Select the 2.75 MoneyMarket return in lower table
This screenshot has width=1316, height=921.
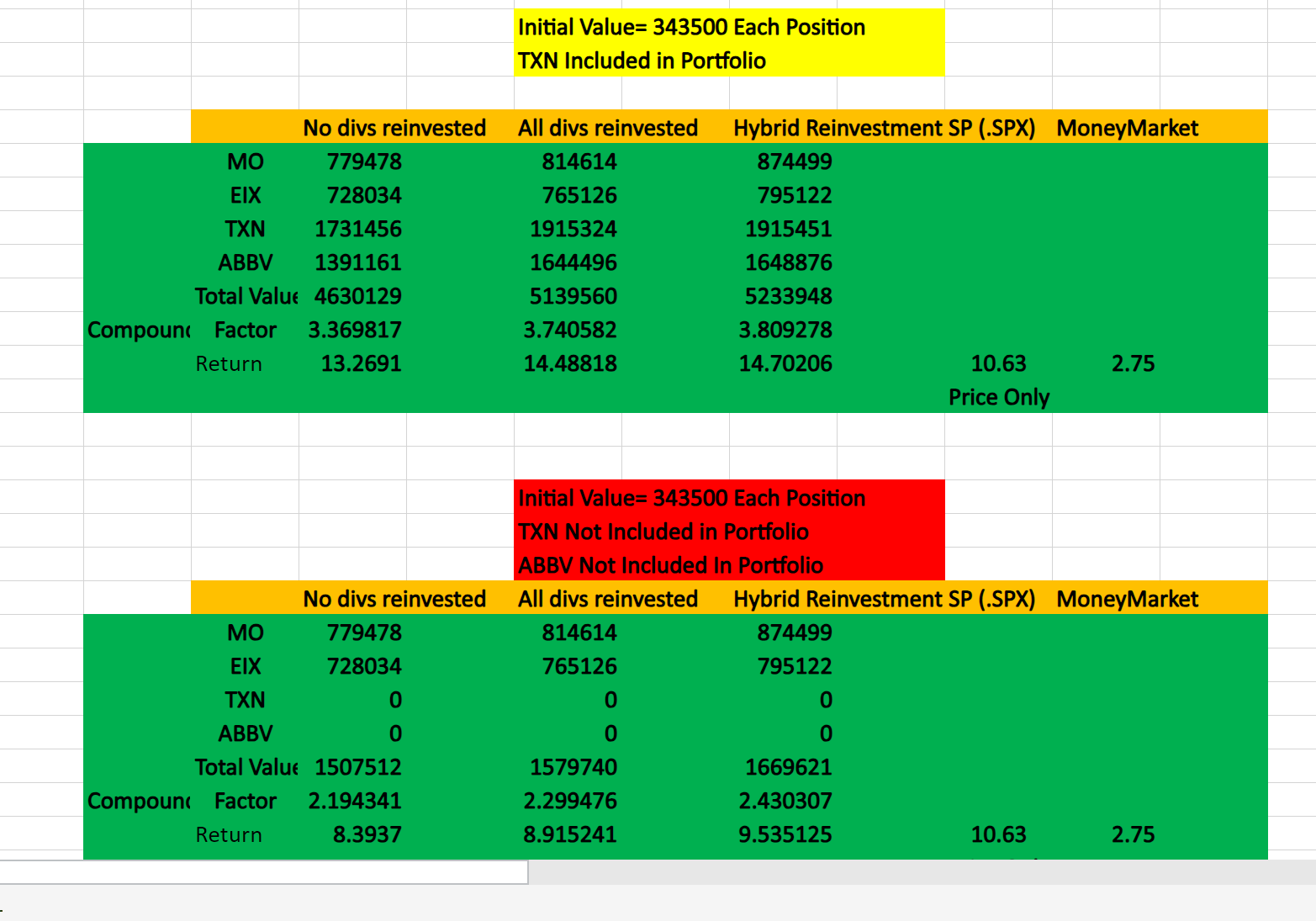click(1134, 834)
